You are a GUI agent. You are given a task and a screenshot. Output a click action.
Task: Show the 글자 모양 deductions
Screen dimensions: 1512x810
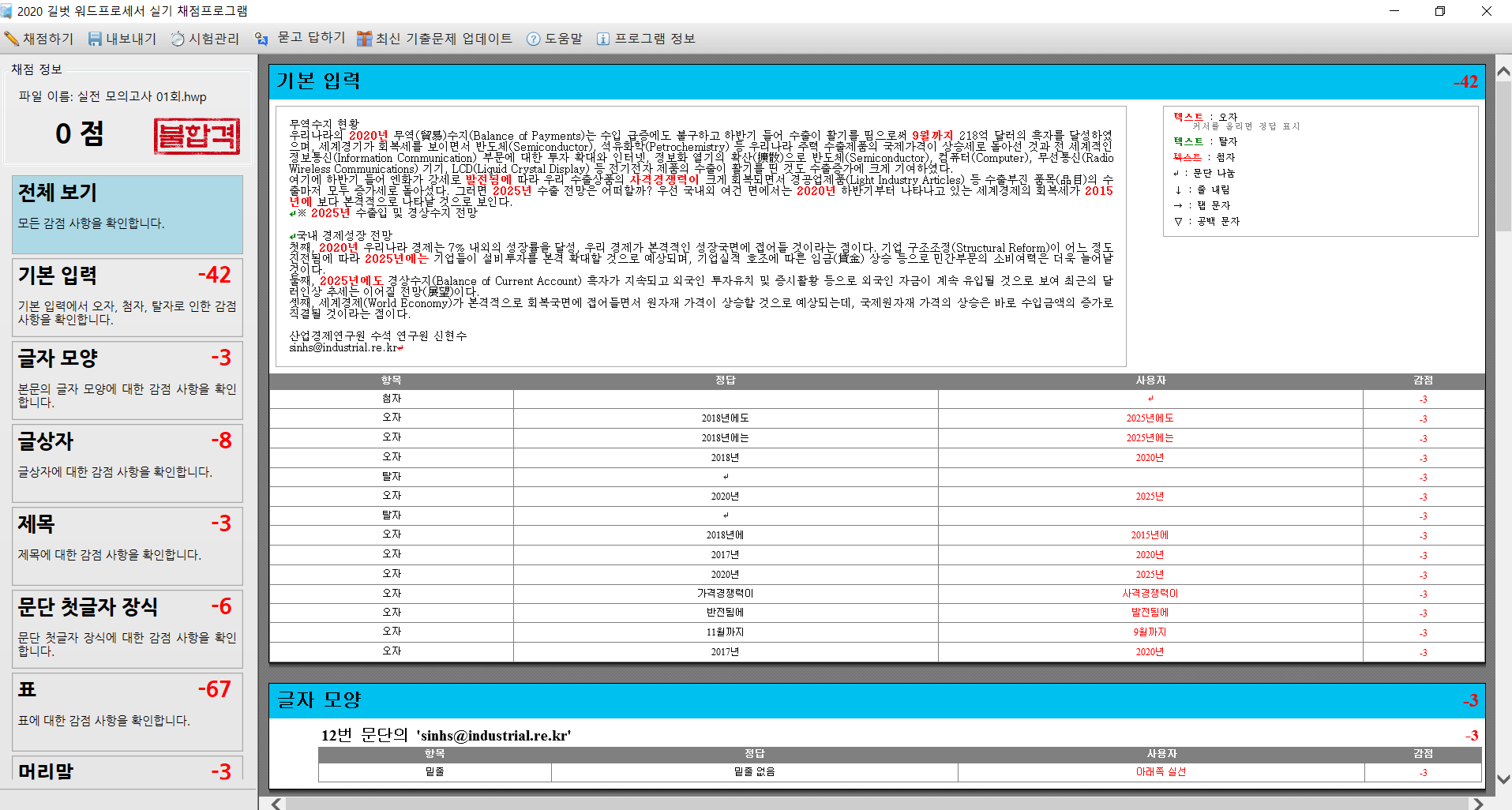[x=127, y=380]
